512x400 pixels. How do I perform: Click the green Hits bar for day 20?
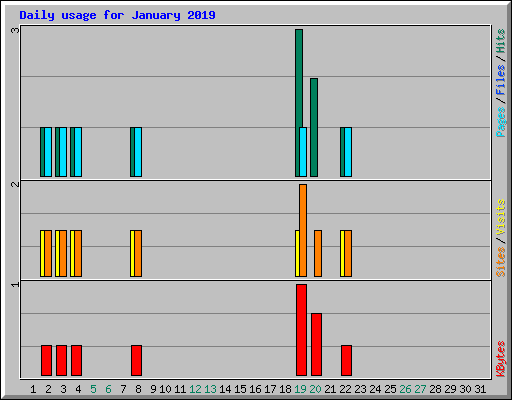(x=314, y=127)
